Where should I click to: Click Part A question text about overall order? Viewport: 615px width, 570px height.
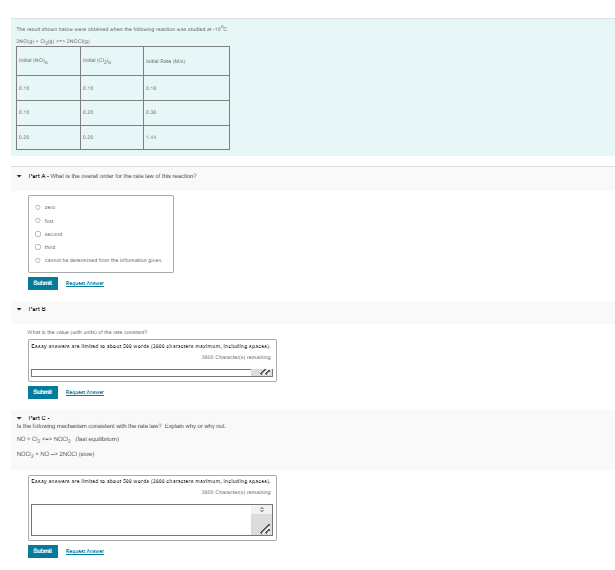(x=124, y=176)
